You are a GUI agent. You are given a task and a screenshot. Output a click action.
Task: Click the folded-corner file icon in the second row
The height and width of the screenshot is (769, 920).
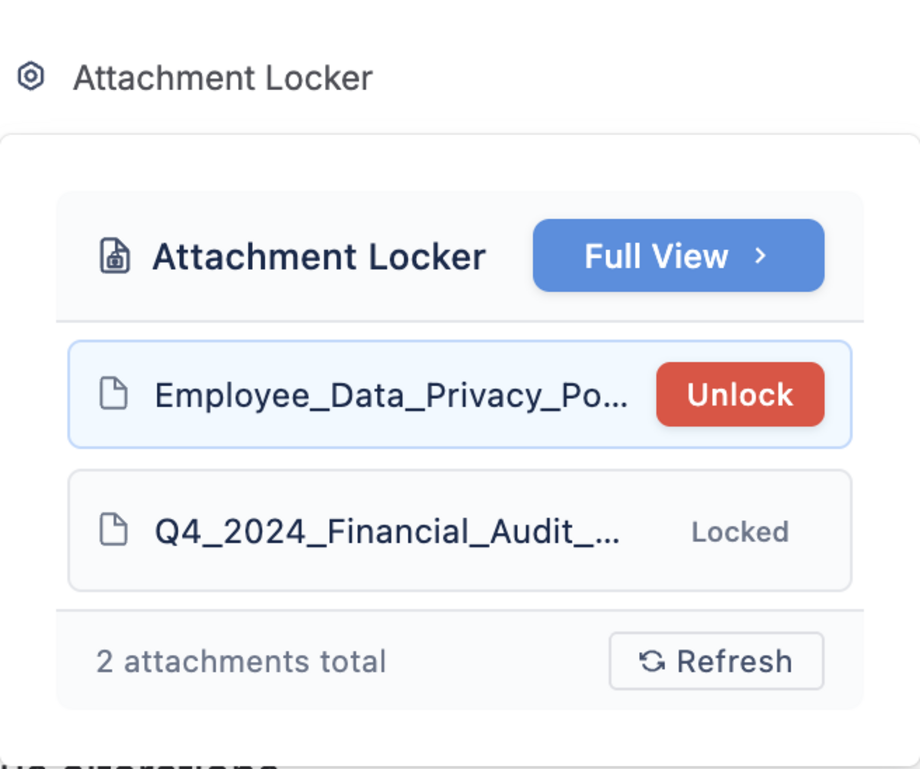[x=114, y=531]
